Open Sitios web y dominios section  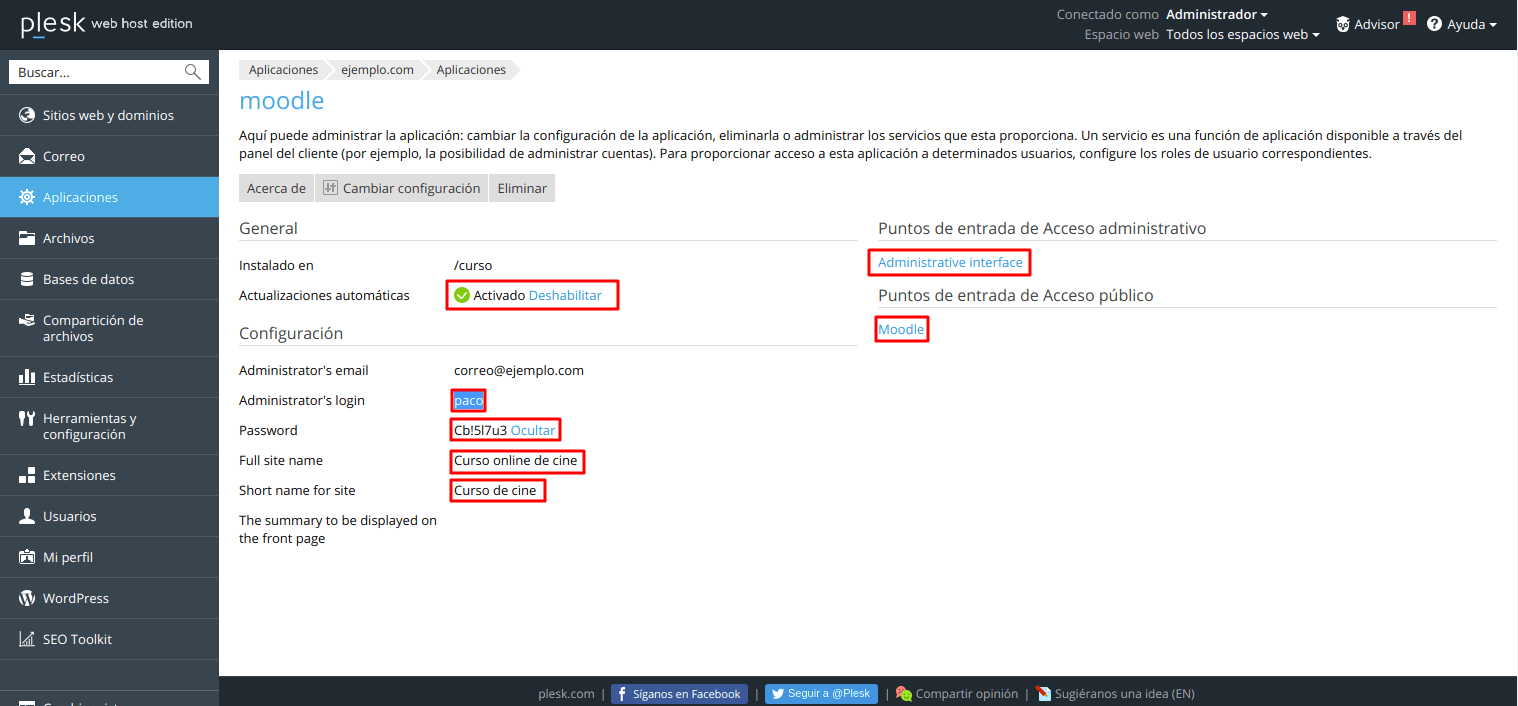(109, 115)
